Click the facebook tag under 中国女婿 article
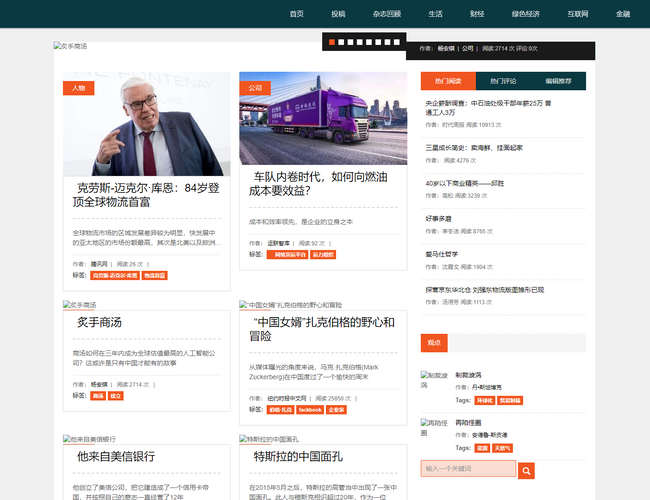Screen dimensions: 650x500 tap(310, 409)
